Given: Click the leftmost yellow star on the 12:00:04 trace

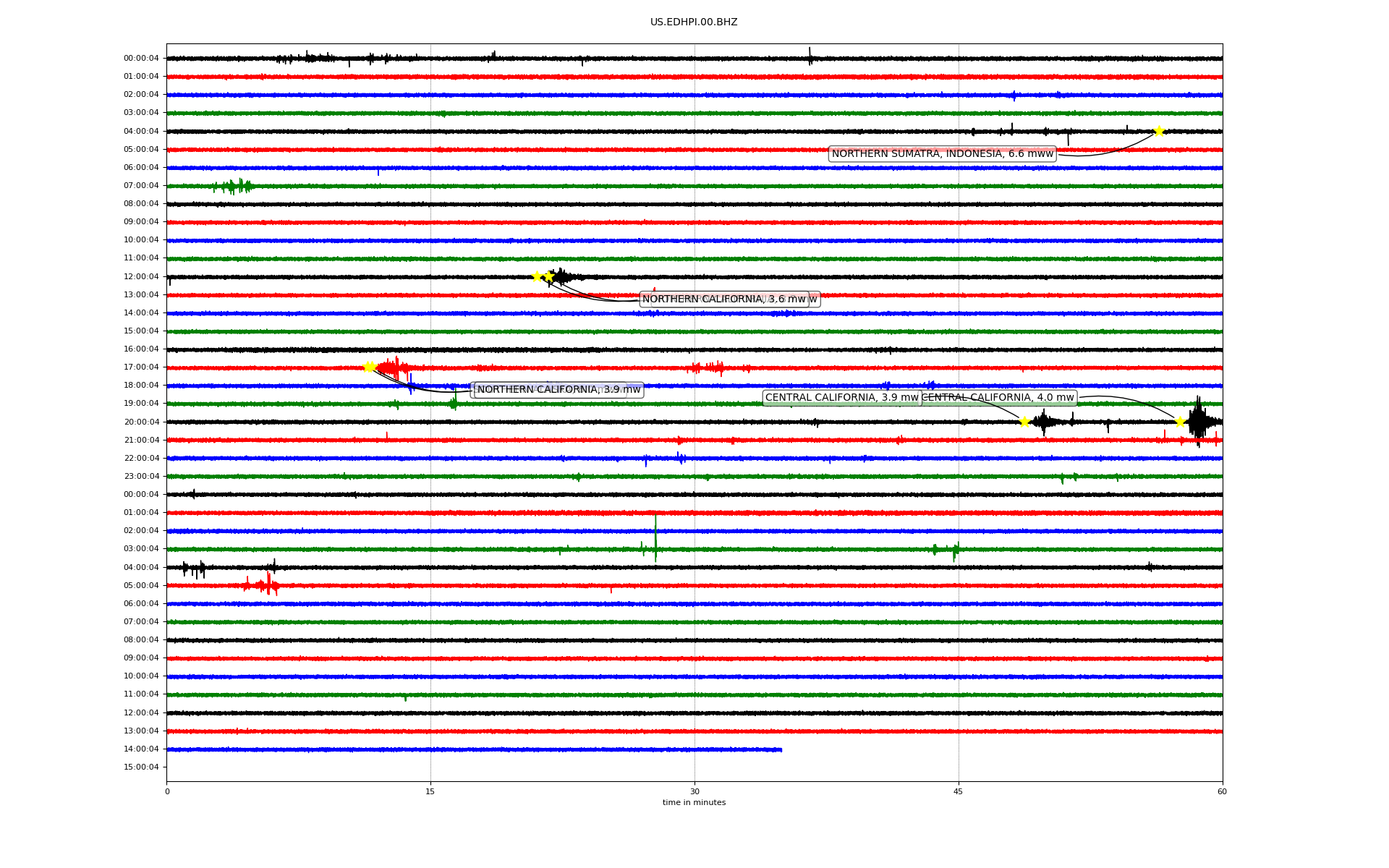Looking at the screenshot, I should [537, 276].
